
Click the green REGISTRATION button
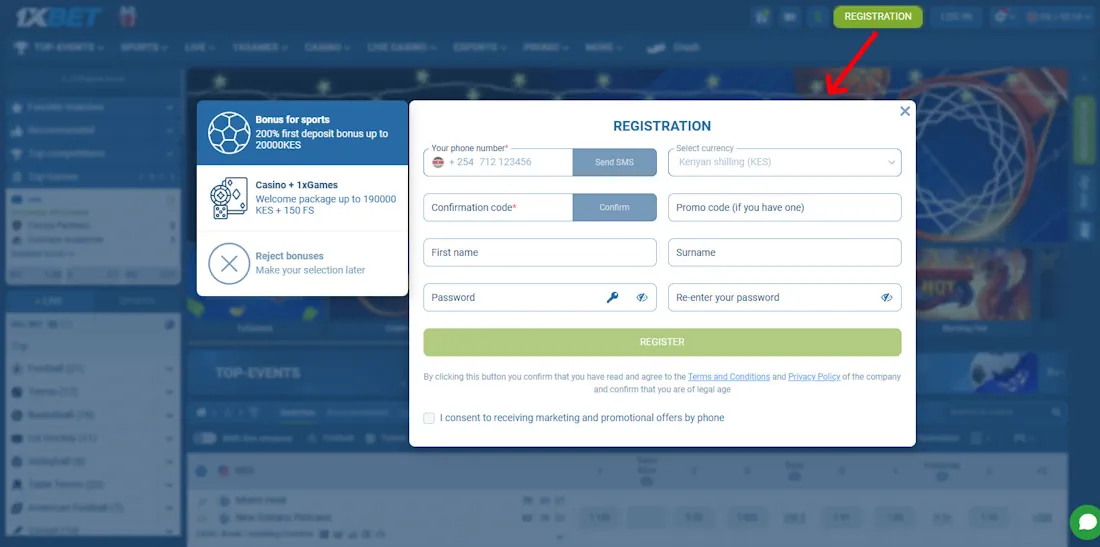point(878,17)
